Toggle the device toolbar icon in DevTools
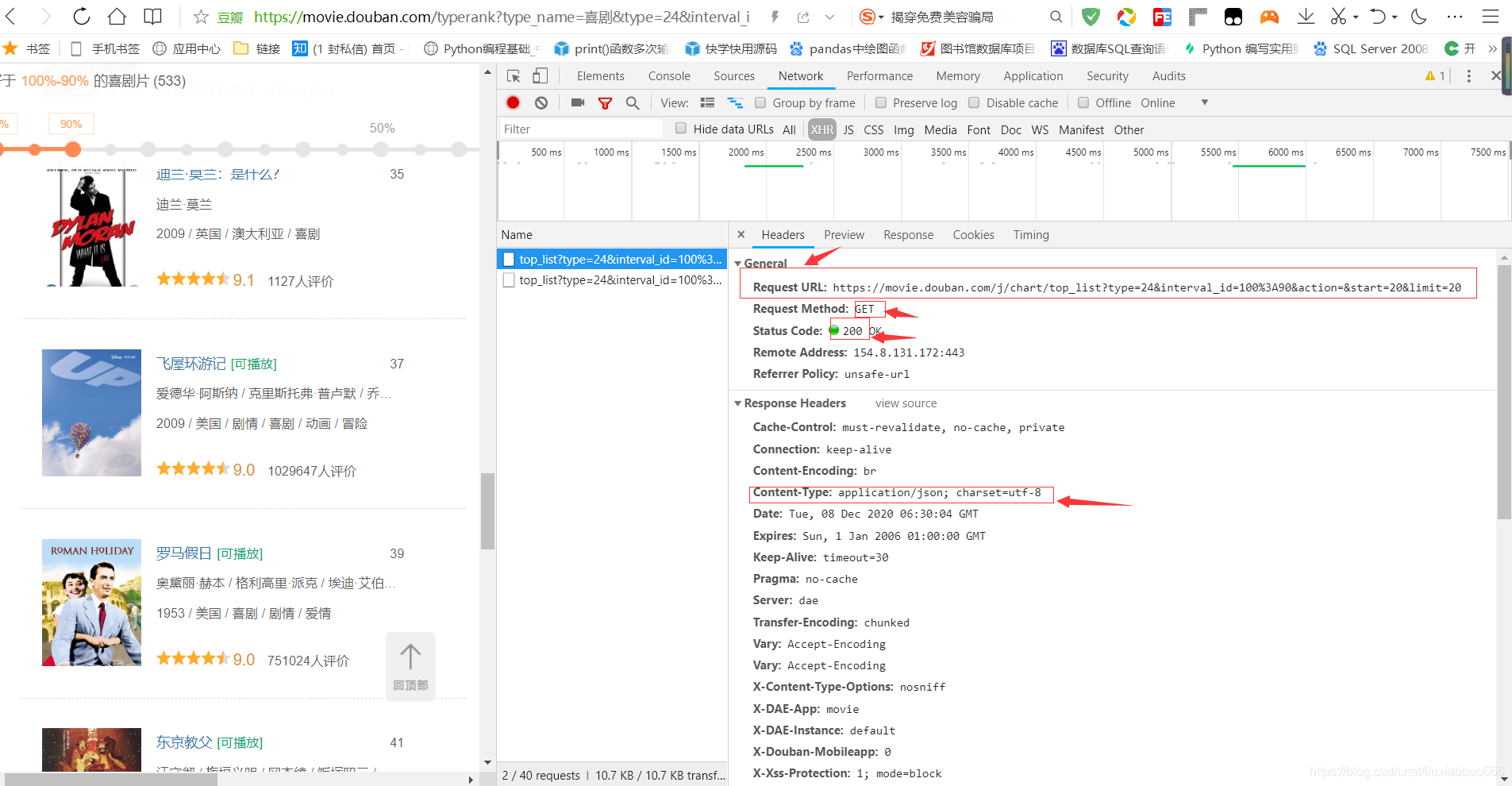The width and height of the screenshot is (1512, 786). pos(540,76)
